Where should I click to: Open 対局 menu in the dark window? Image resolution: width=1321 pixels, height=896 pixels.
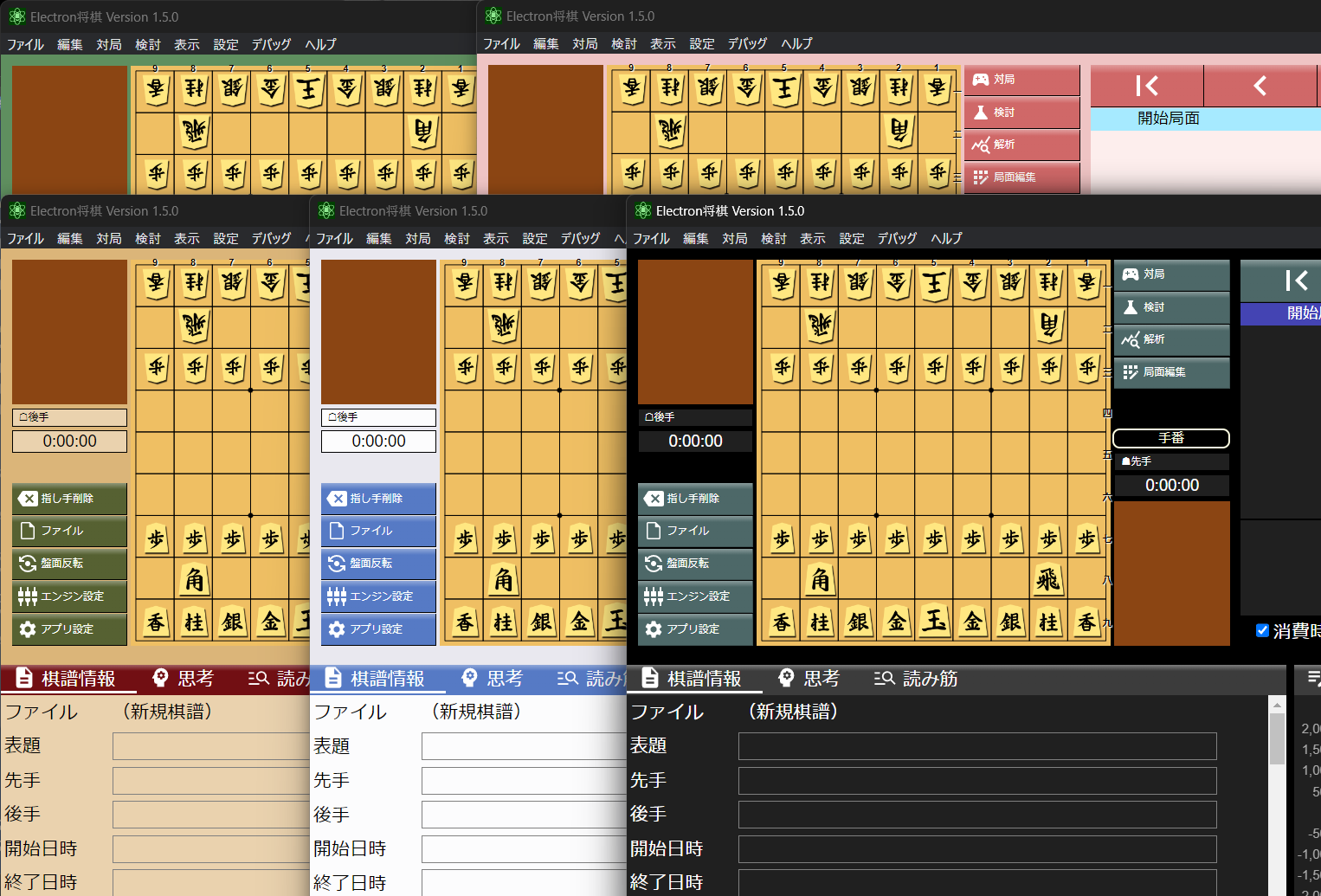click(x=735, y=238)
